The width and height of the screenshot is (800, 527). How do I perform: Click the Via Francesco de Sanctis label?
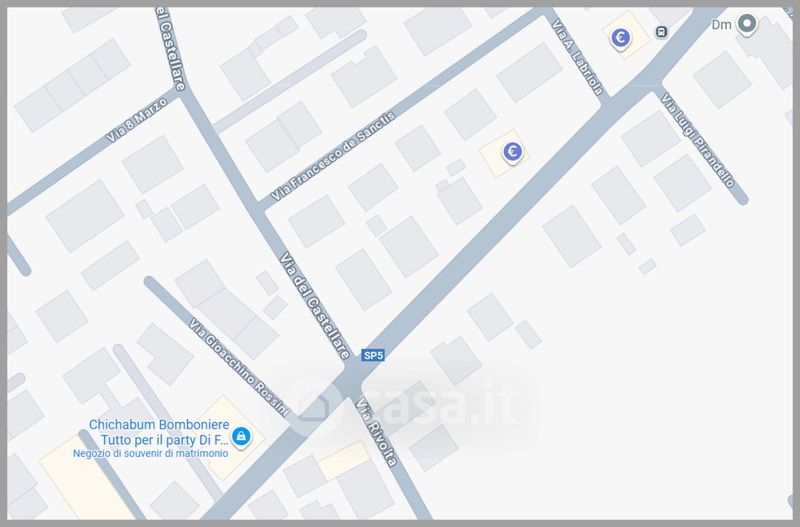pos(333,156)
